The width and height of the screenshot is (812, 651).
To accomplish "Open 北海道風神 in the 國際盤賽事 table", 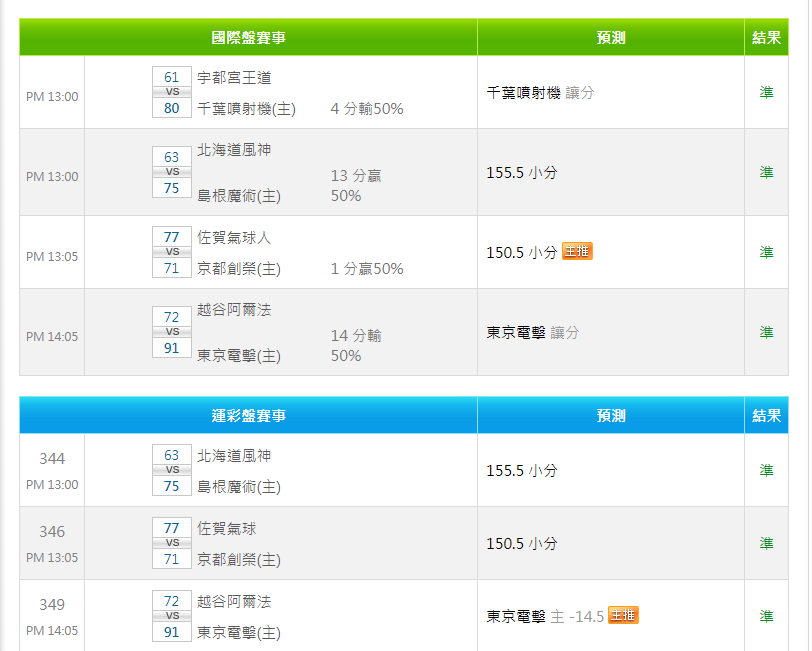I will 234,150.
